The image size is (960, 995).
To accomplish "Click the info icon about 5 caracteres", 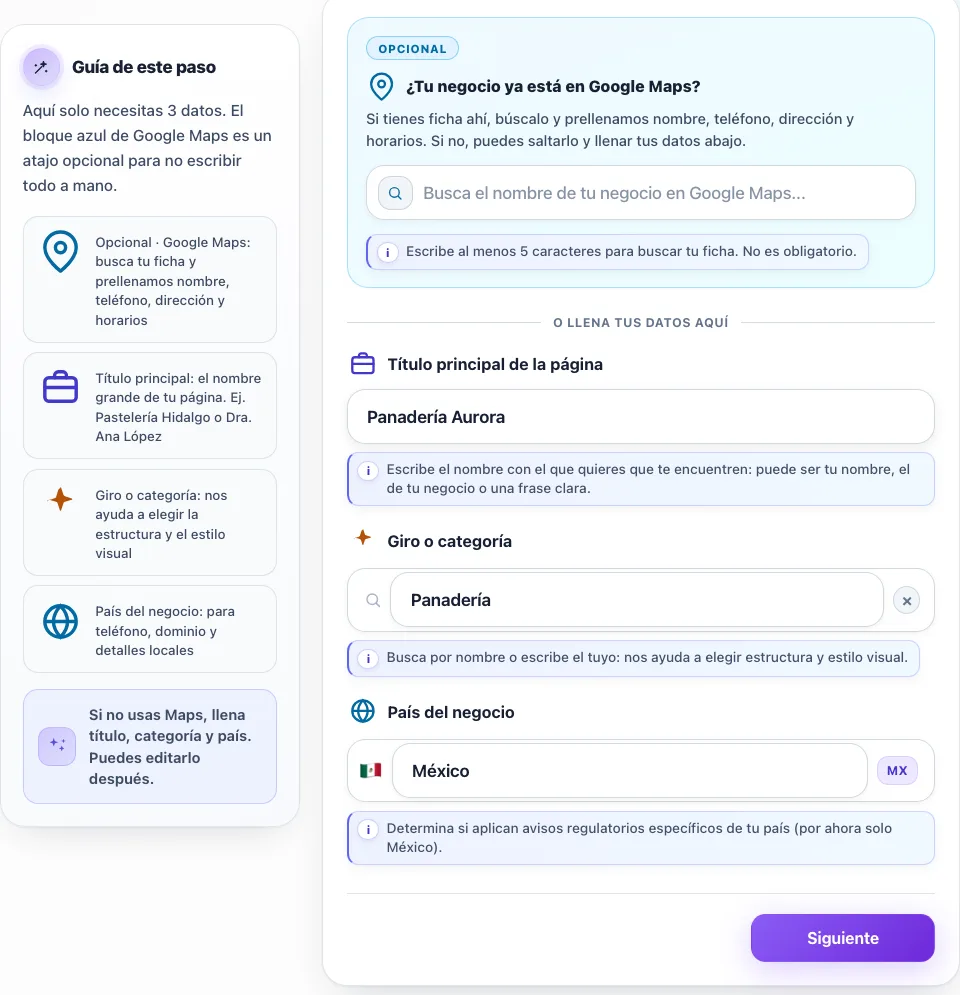I will coord(388,252).
